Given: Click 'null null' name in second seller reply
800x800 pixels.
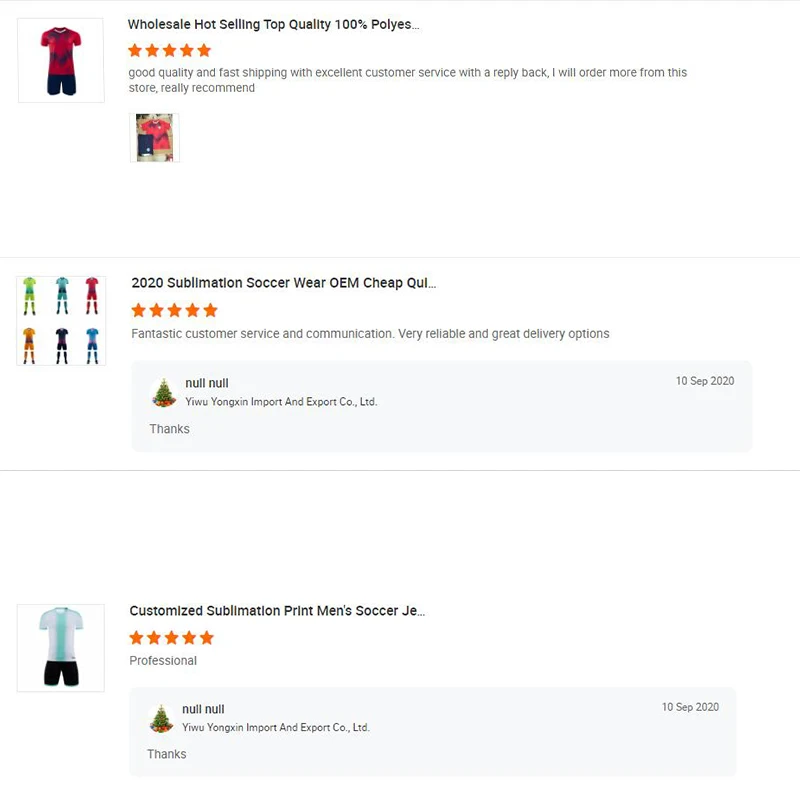Looking at the screenshot, I should click(203, 709).
